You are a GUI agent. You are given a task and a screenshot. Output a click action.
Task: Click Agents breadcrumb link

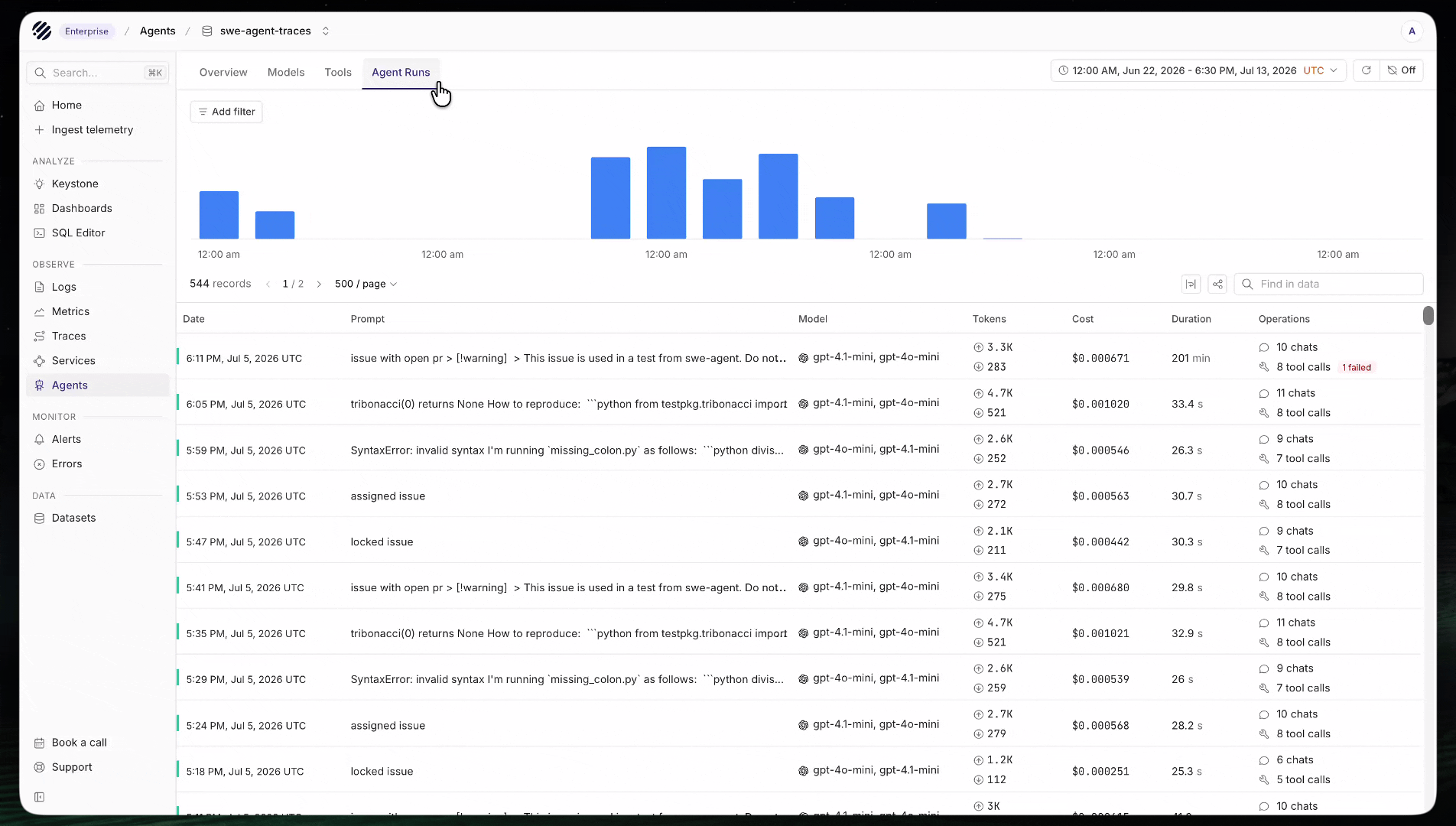158,31
